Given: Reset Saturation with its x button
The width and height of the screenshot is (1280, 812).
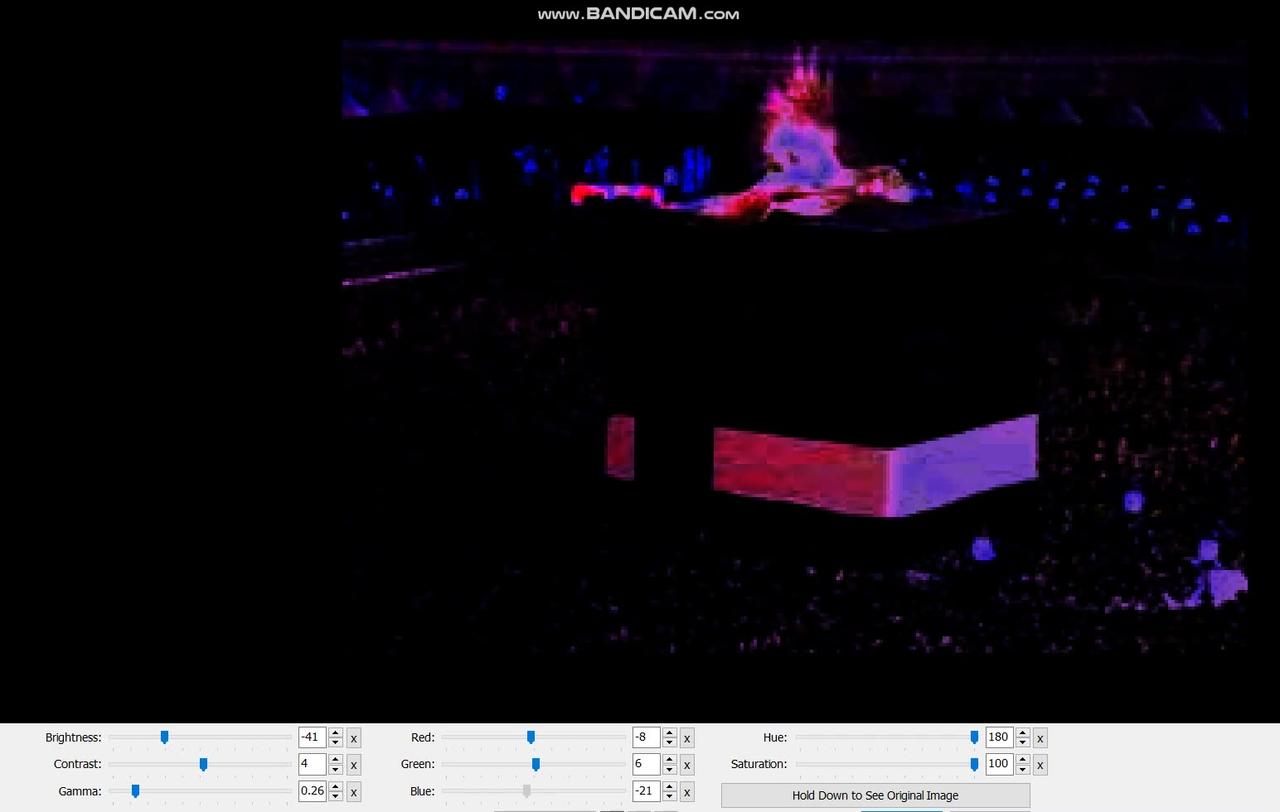Looking at the screenshot, I should click(x=1040, y=765).
